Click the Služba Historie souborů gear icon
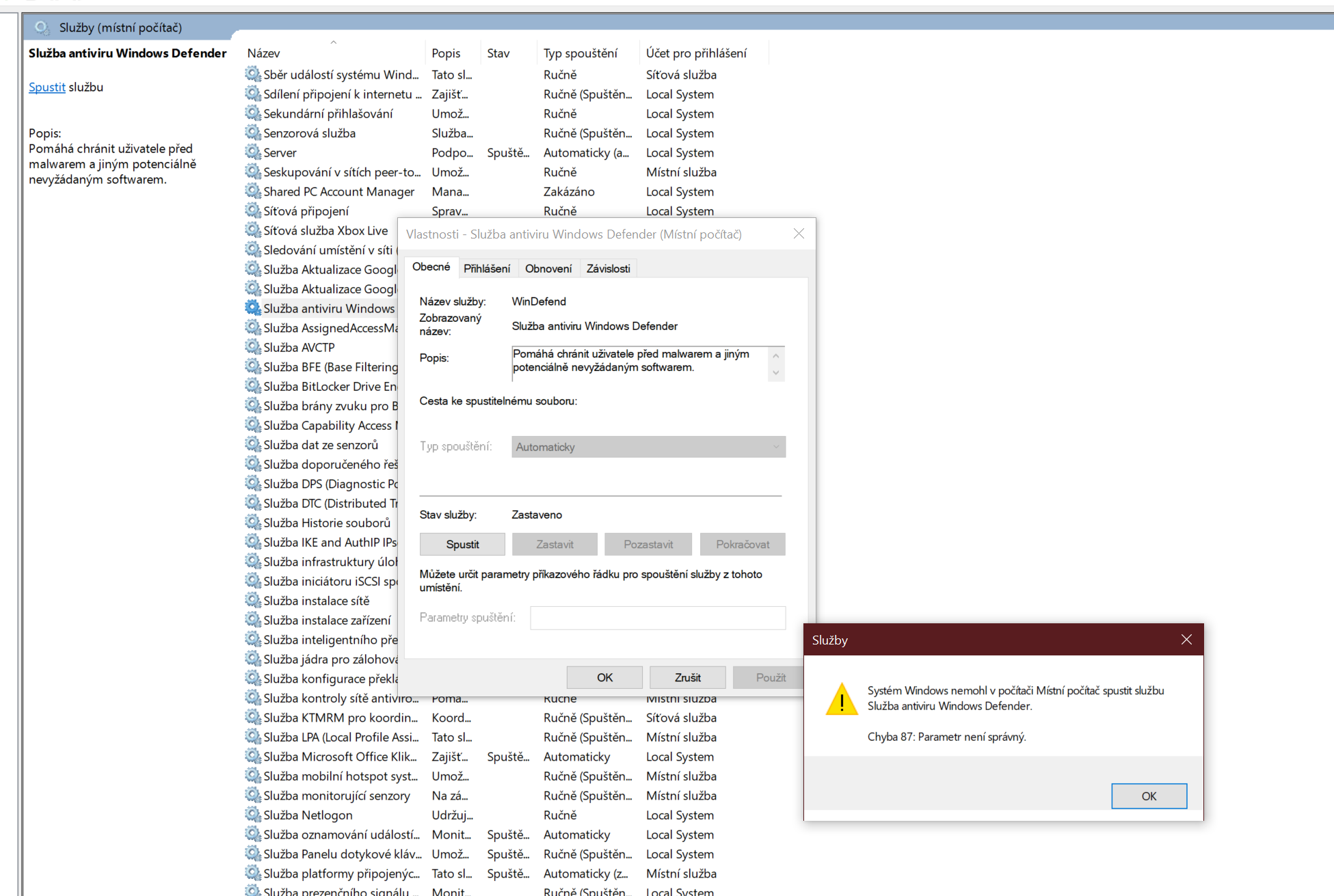Viewport: 1334px width, 896px height. (x=253, y=522)
